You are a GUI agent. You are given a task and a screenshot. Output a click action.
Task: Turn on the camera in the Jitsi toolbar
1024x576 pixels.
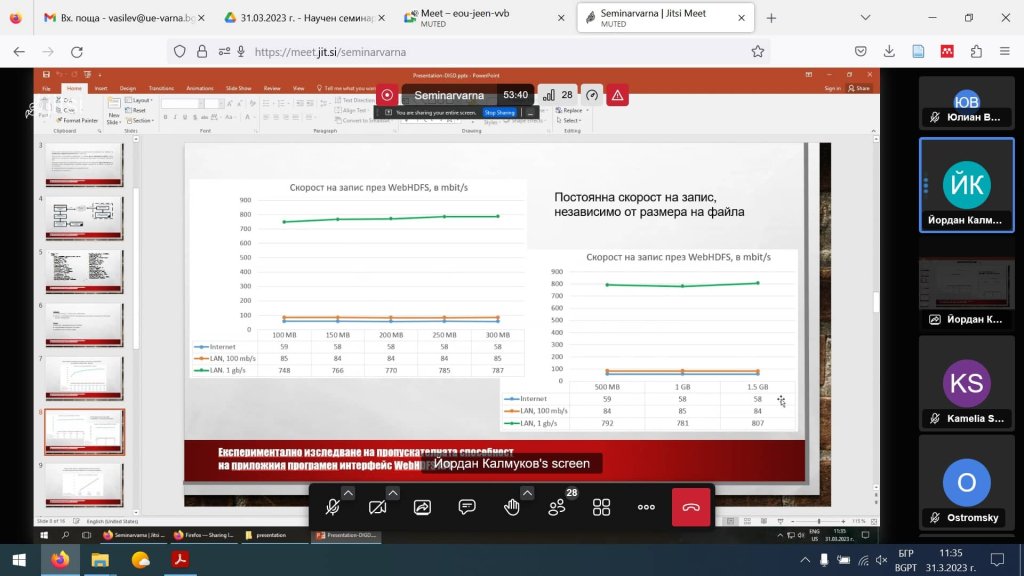tap(377, 507)
